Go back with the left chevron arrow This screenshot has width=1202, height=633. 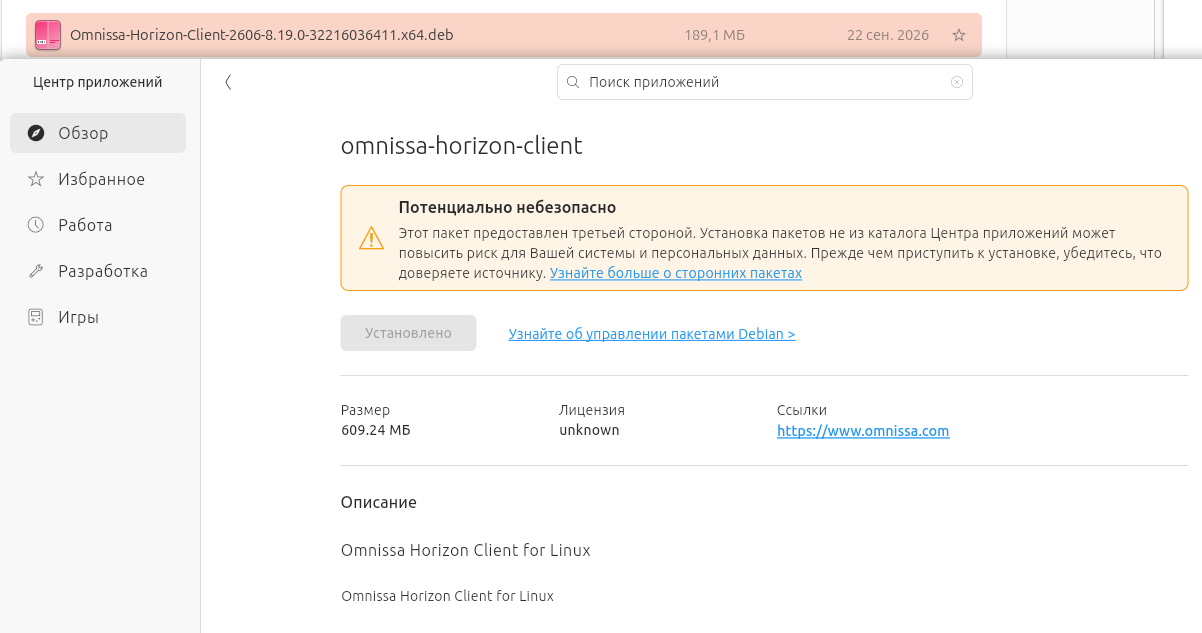[x=228, y=82]
